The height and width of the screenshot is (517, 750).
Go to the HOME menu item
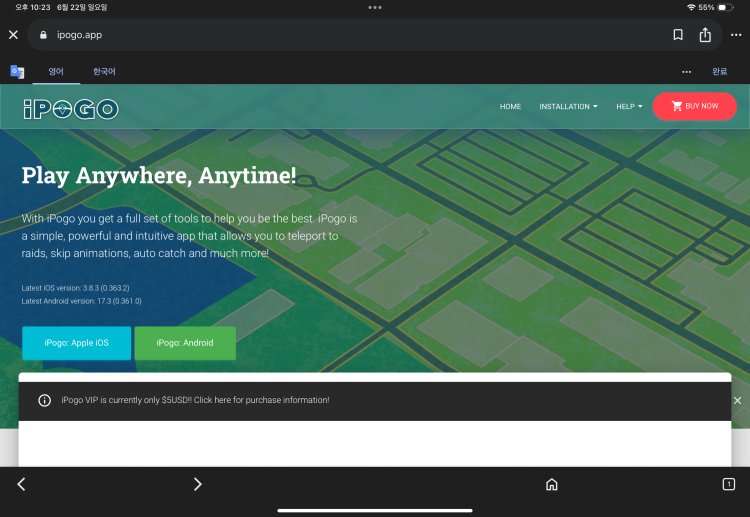point(510,107)
